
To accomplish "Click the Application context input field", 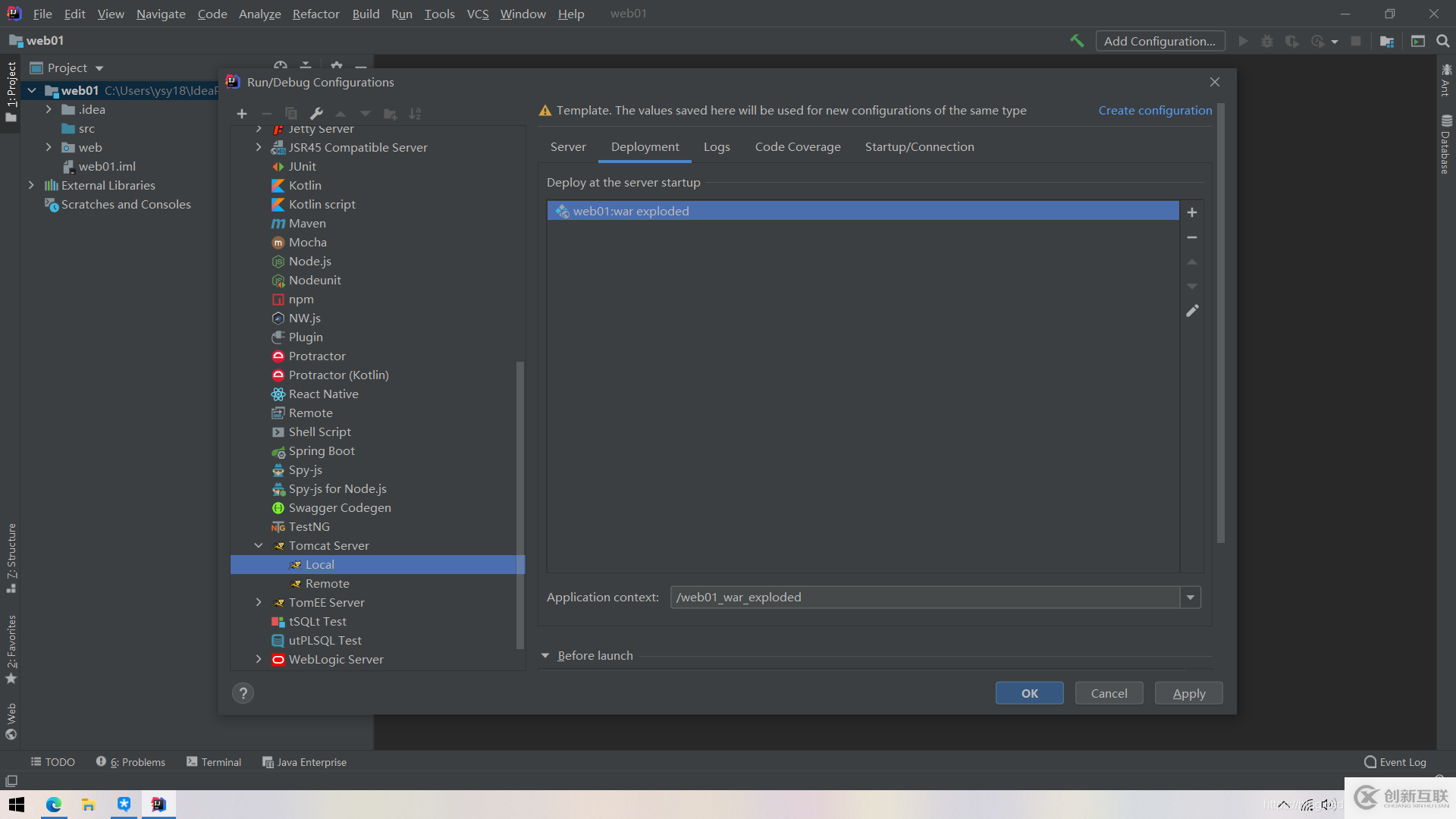I will coord(924,598).
